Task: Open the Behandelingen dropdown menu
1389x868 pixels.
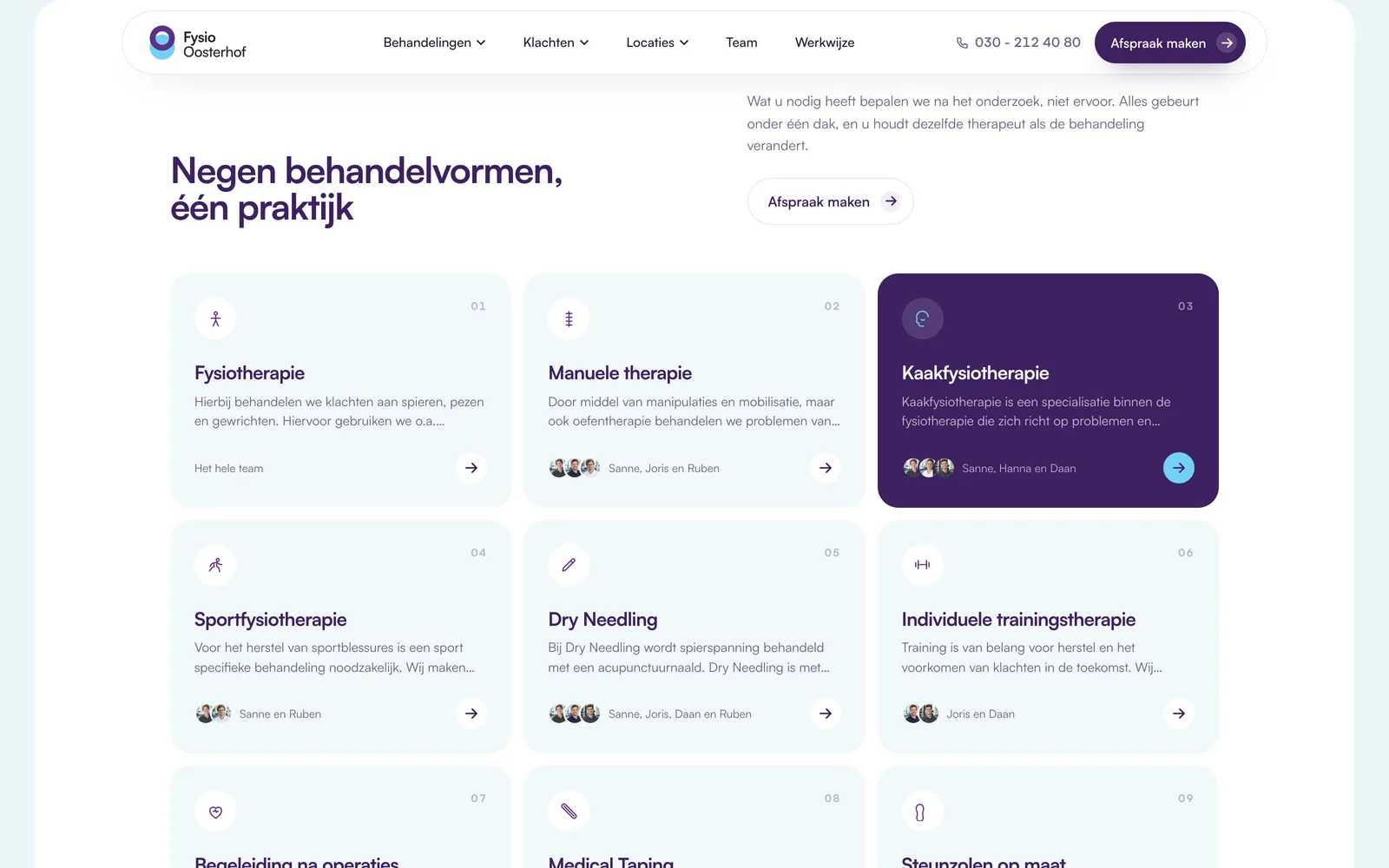Action: click(x=434, y=43)
